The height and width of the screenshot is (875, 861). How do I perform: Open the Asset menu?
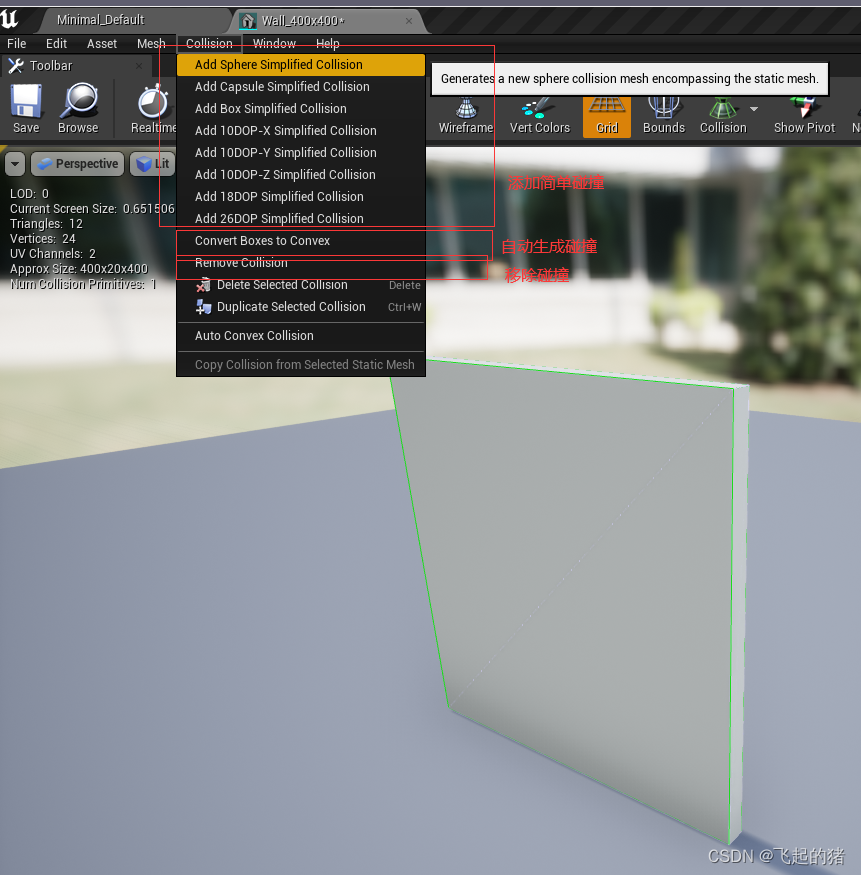102,44
